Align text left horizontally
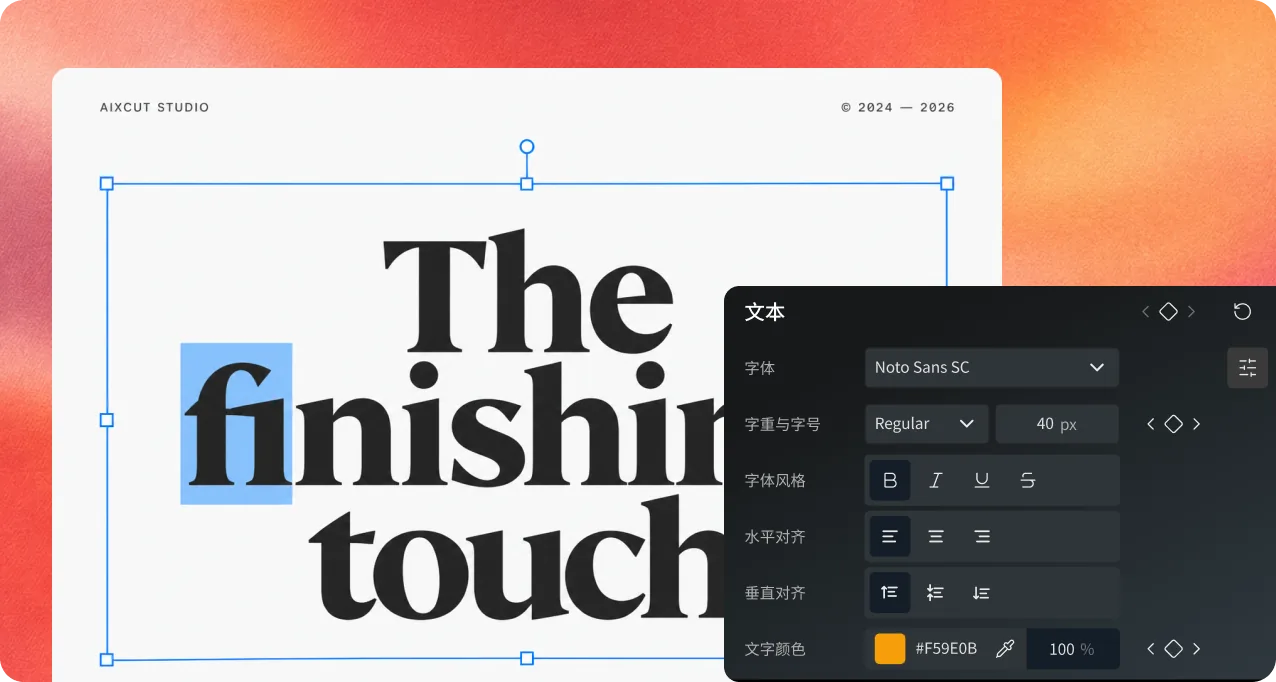 (x=890, y=537)
